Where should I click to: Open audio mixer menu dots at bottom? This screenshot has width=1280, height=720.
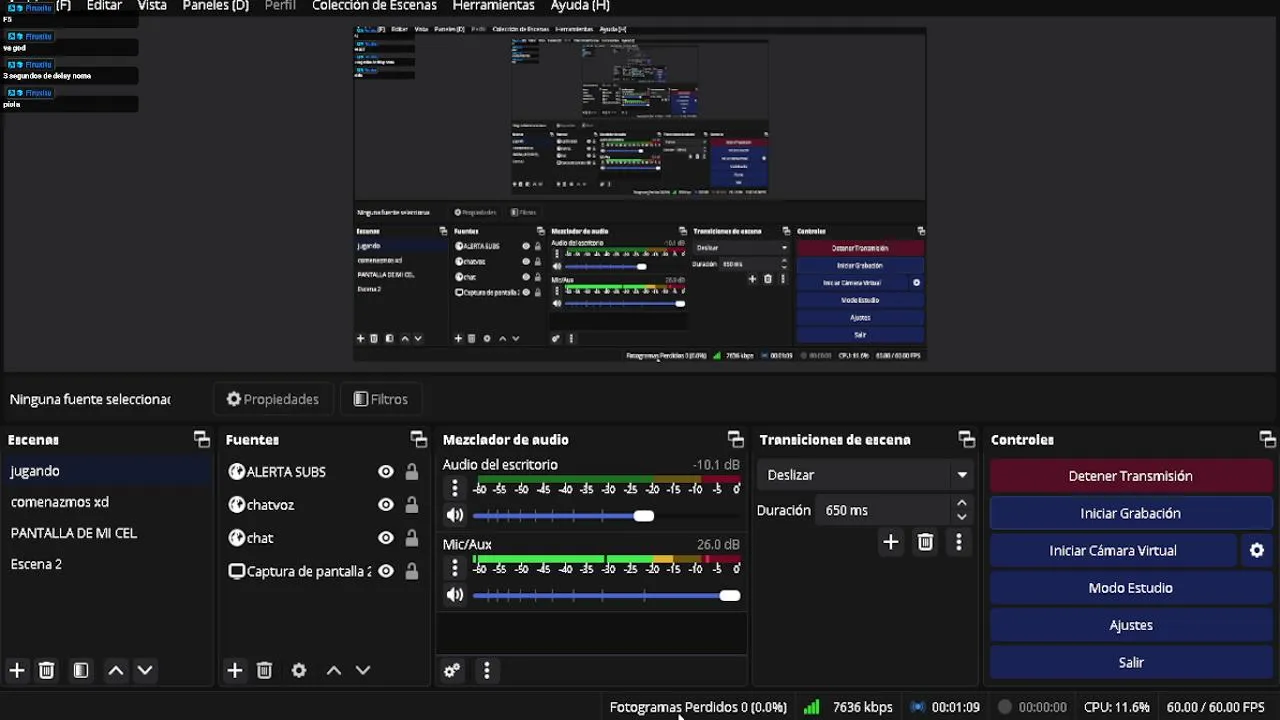(x=487, y=670)
